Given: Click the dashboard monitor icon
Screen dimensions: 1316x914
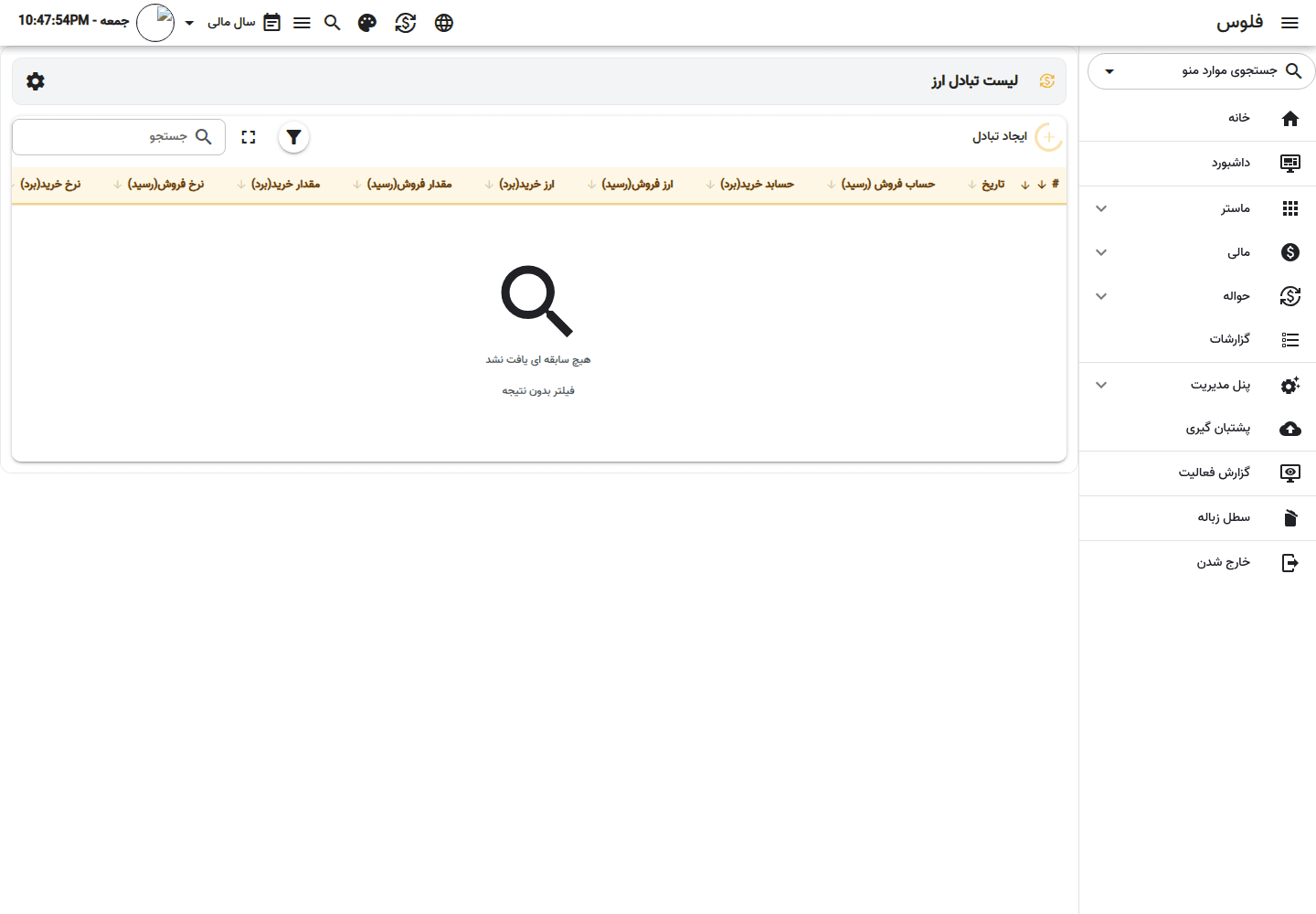Looking at the screenshot, I should [x=1290, y=163].
